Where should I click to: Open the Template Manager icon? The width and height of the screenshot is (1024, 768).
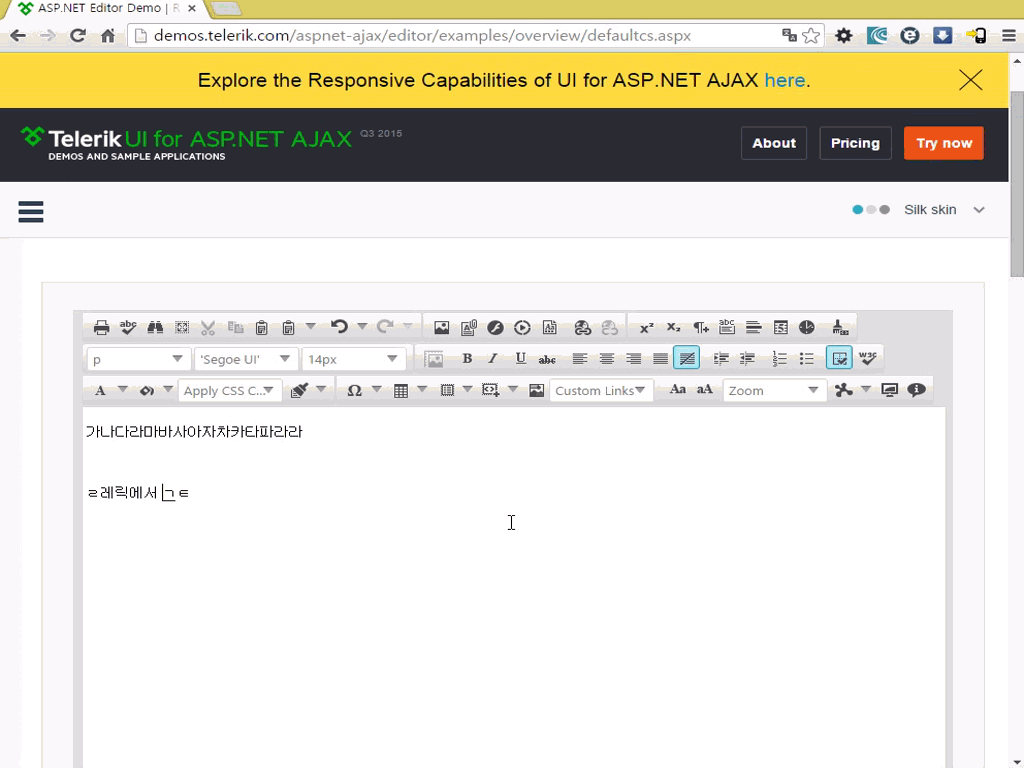(550, 327)
